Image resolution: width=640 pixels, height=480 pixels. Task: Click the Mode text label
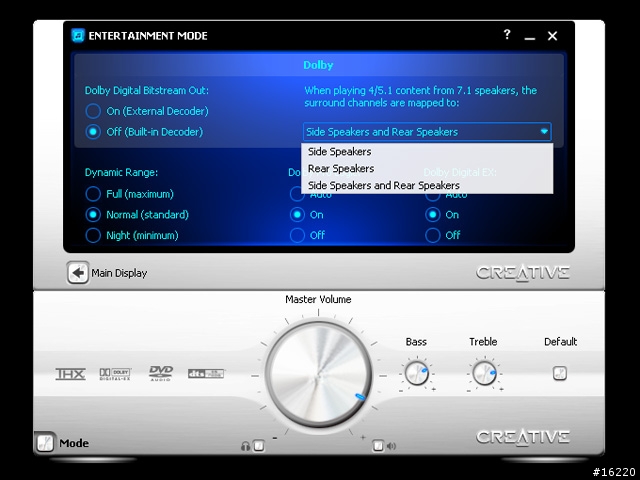point(74,443)
